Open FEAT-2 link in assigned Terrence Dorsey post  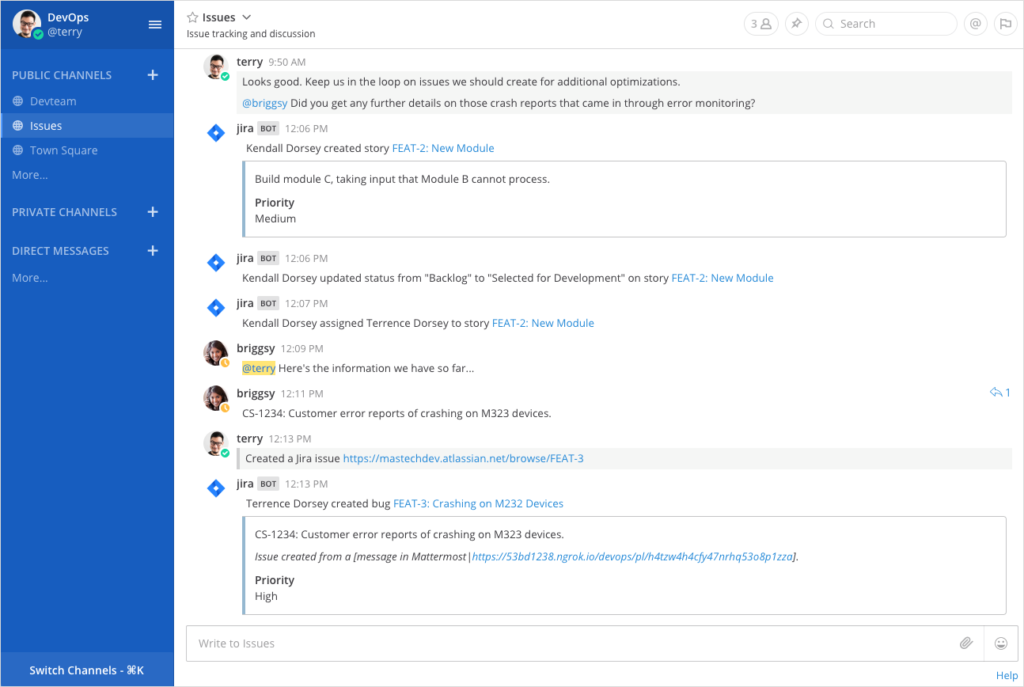[543, 323]
